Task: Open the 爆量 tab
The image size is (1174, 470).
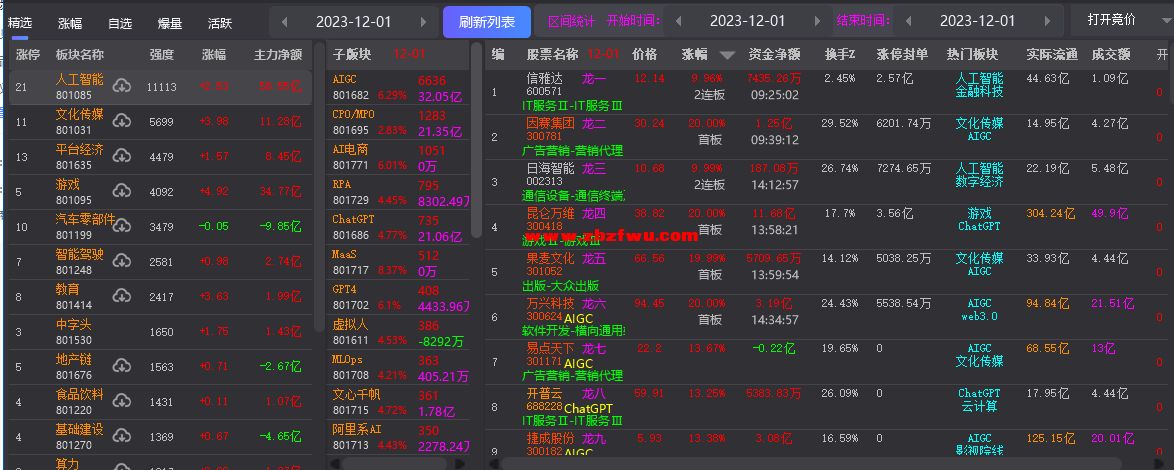Action: [x=170, y=23]
